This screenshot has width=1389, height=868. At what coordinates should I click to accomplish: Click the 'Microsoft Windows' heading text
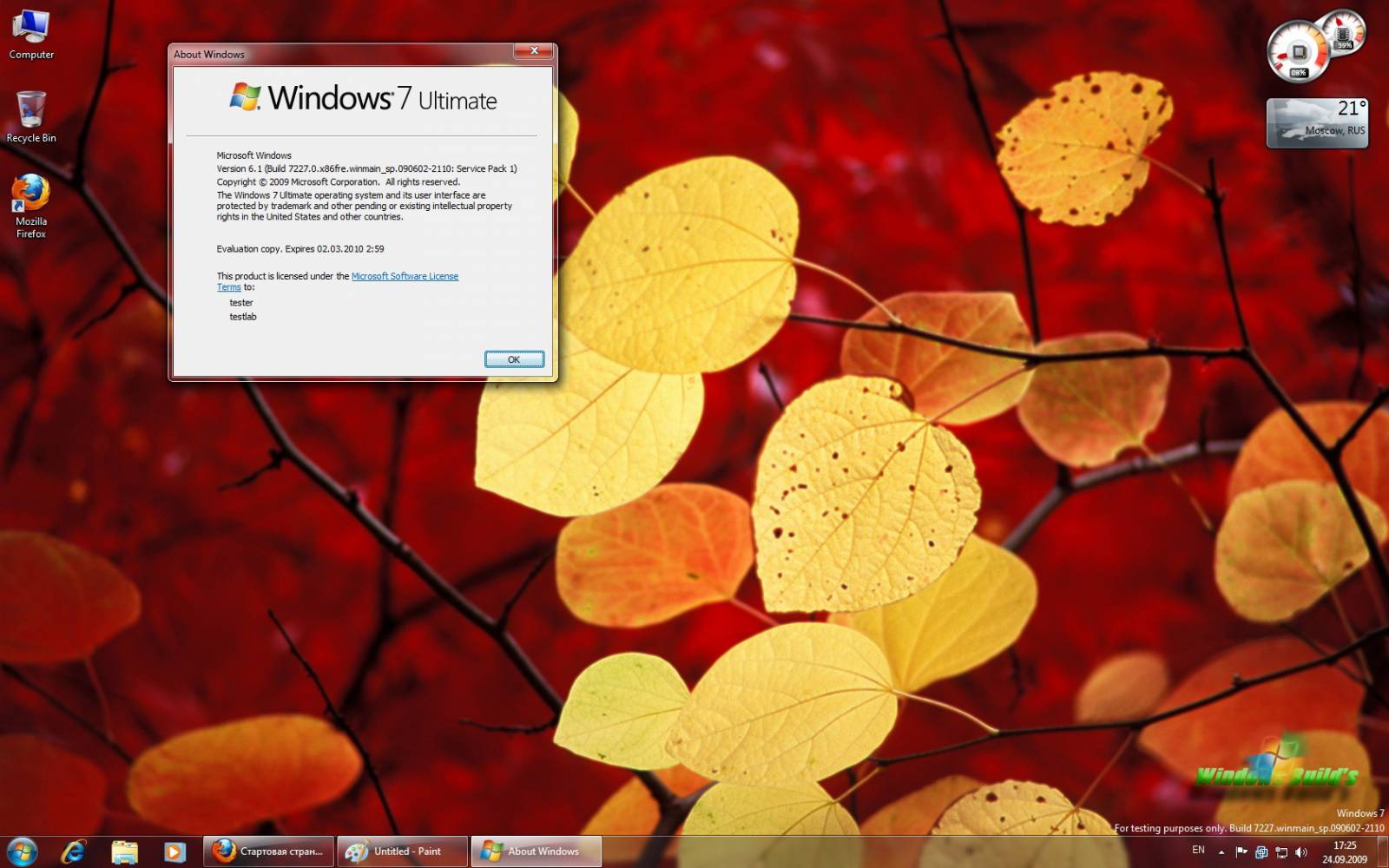(254, 155)
